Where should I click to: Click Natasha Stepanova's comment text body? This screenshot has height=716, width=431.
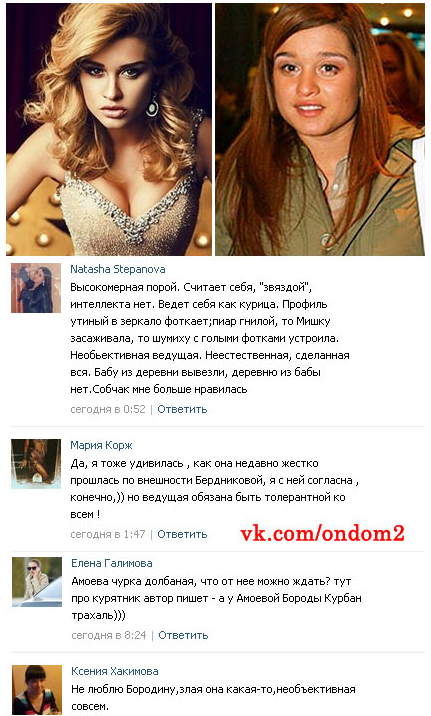pyautogui.click(x=210, y=338)
